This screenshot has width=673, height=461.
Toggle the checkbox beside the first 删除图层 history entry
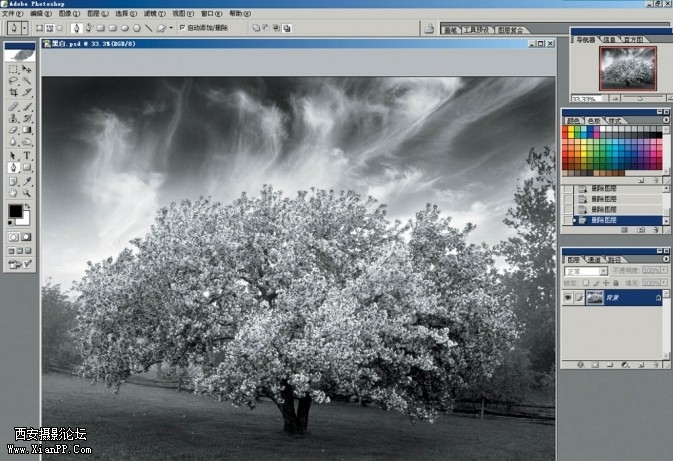point(568,188)
